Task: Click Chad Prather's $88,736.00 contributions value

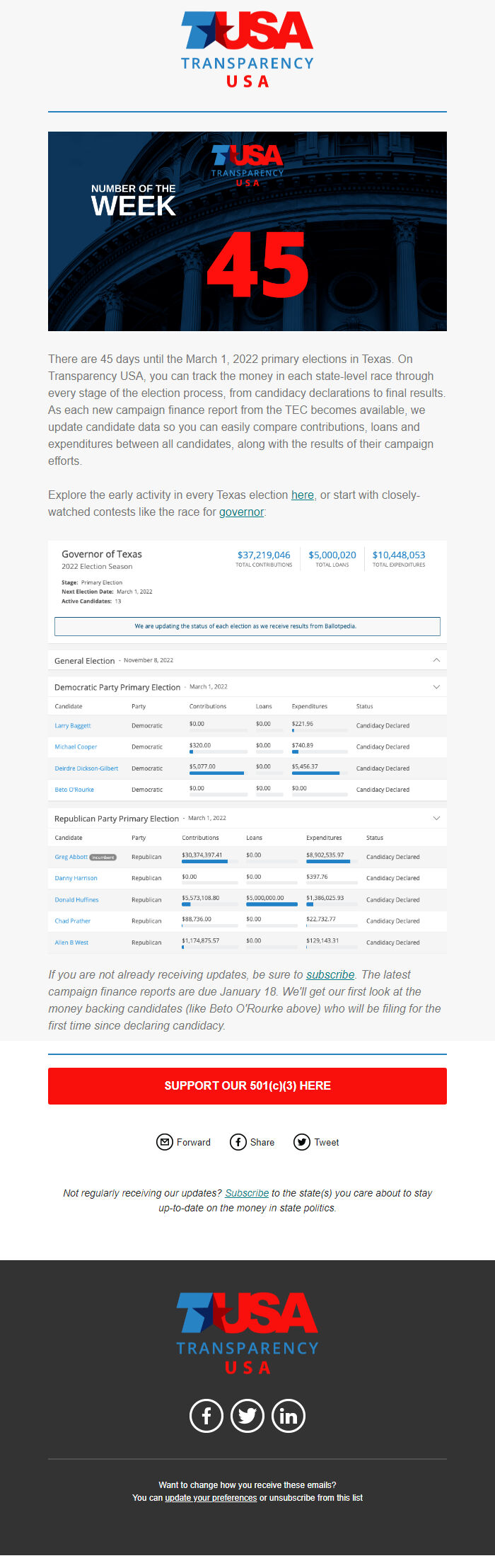Action: tap(197, 919)
